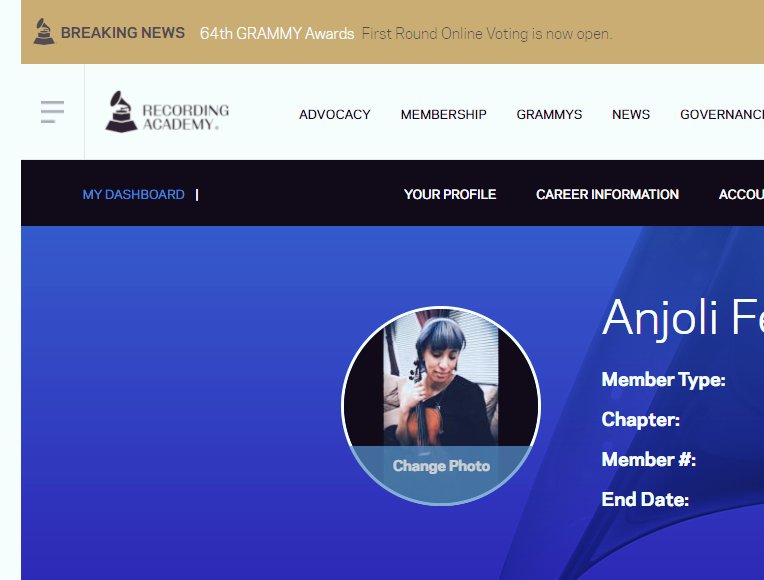Click the 'Member Type:' label
Image resolution: width=764 pixels, height=580 pixels.
(664, 380)
